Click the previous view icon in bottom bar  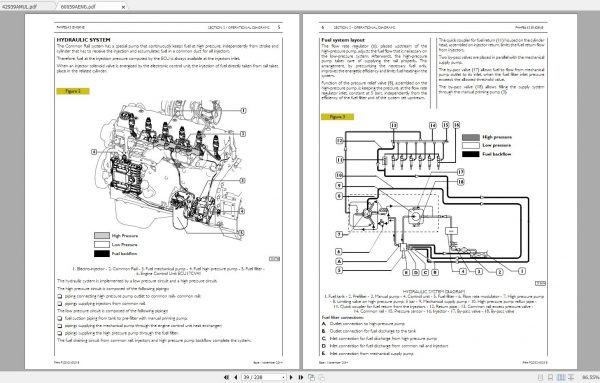[311, 377]
